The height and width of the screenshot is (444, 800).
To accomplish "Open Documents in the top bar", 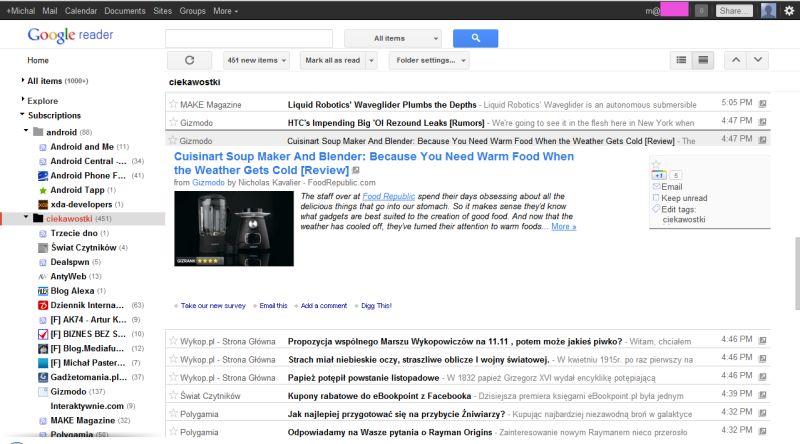I will click(x=124, y=11).
